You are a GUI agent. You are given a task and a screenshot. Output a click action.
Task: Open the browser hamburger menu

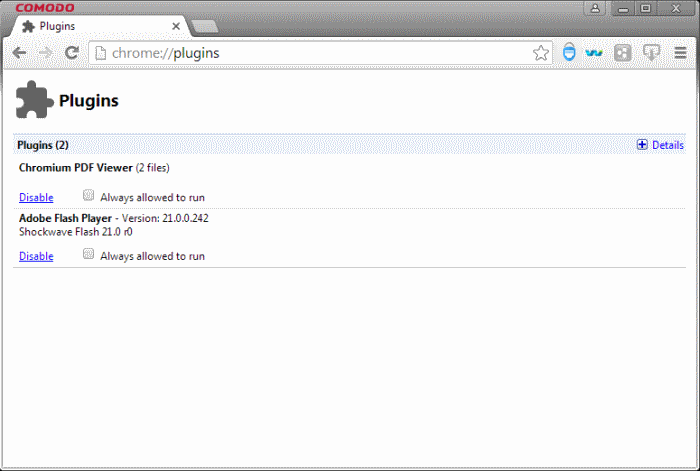click(680, 53)
